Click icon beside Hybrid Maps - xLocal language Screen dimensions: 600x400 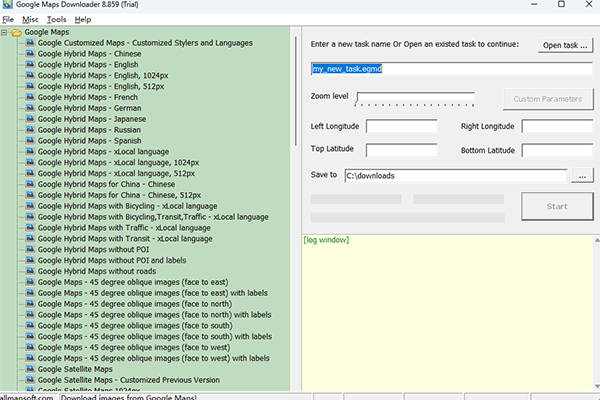(x=30, y=151)
